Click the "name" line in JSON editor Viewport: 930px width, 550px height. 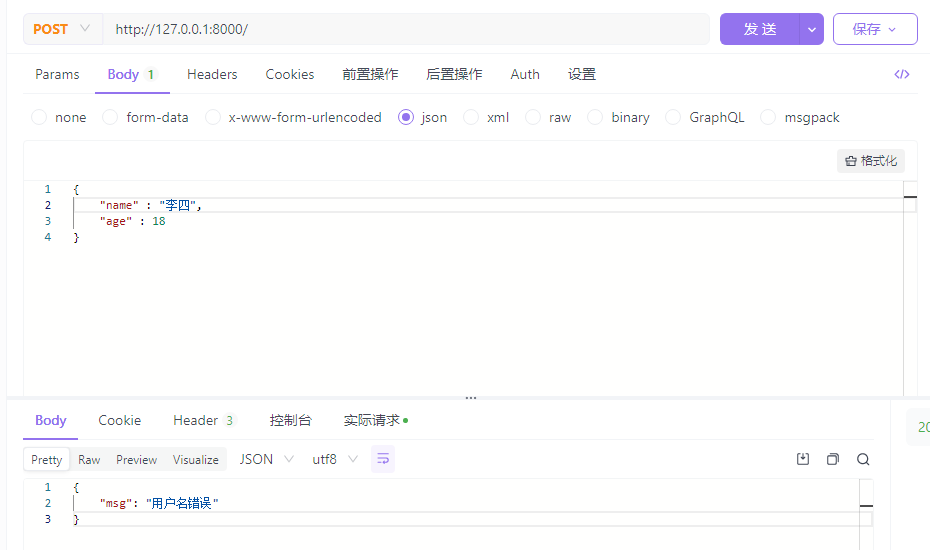tap(151, 205)
